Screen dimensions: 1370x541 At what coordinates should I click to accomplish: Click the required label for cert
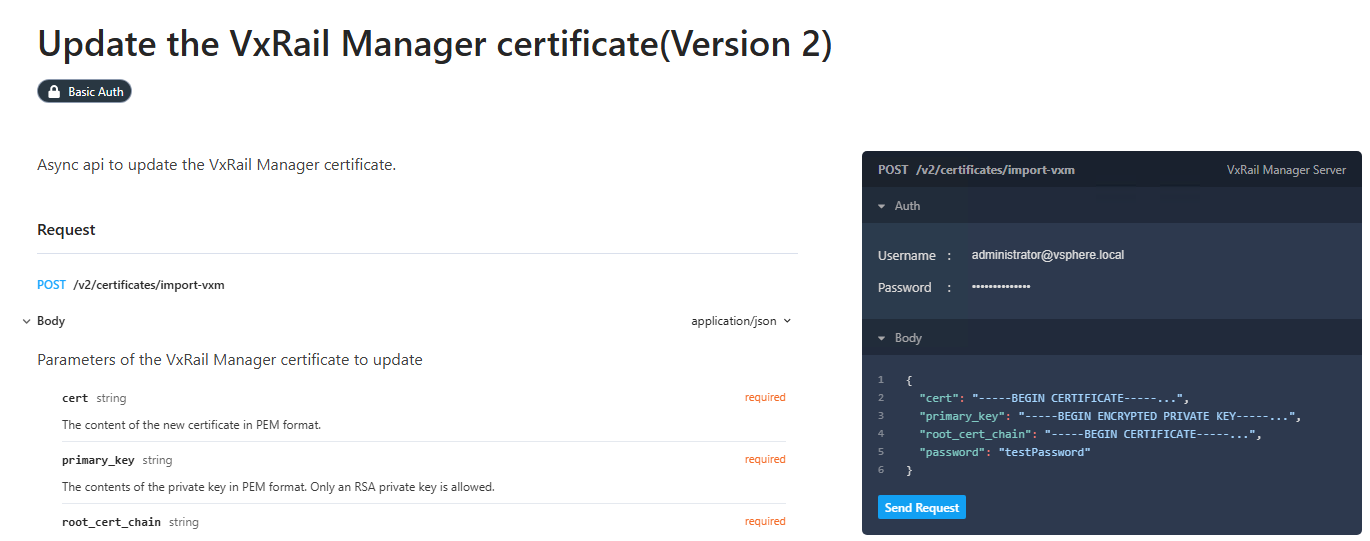click(765, 398)
